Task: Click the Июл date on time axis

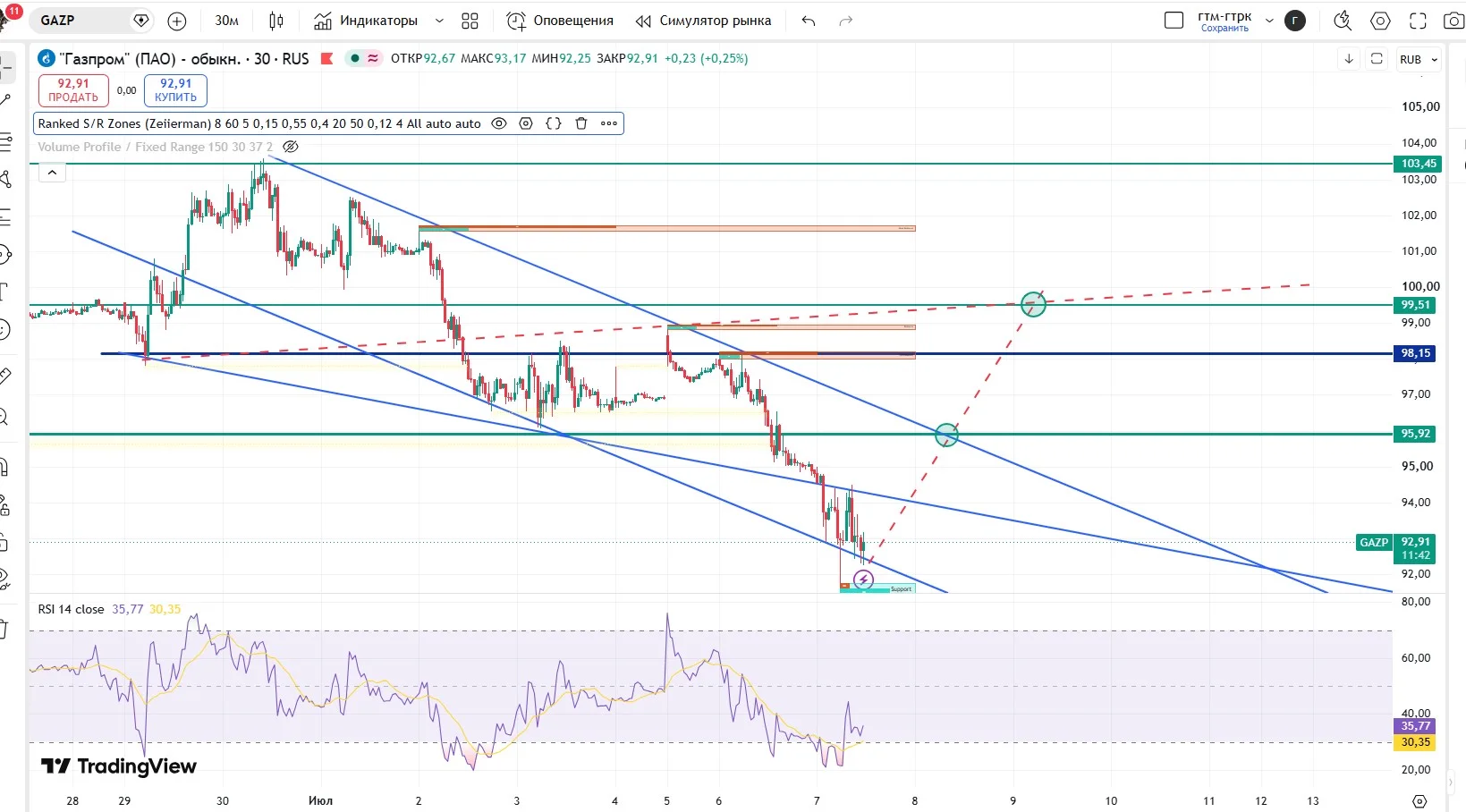Action: coord(320,800)
